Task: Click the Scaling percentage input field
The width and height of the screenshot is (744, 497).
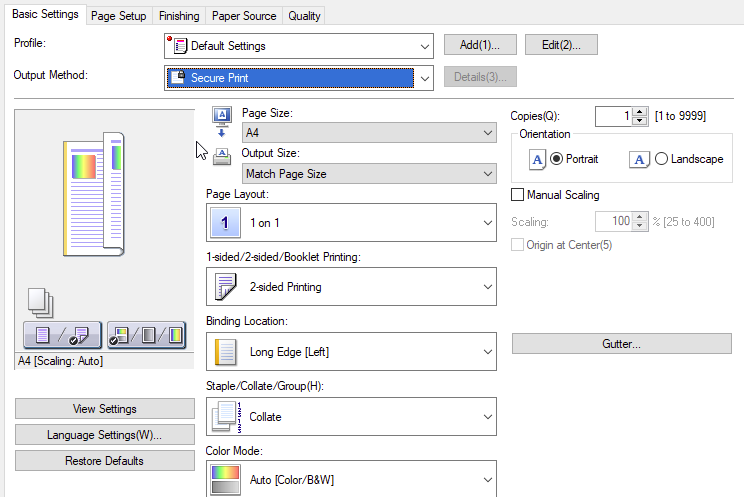Action: pos(614,221)
